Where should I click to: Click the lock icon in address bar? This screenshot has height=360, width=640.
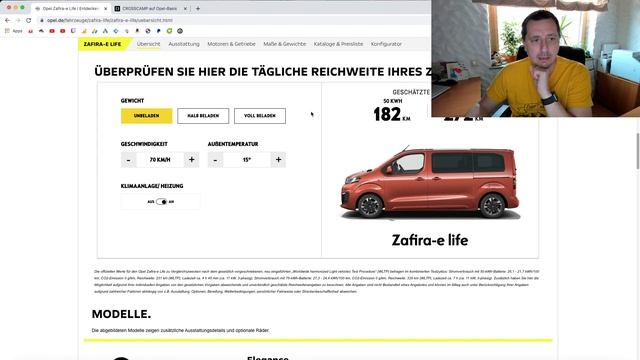tap(42, 20)
